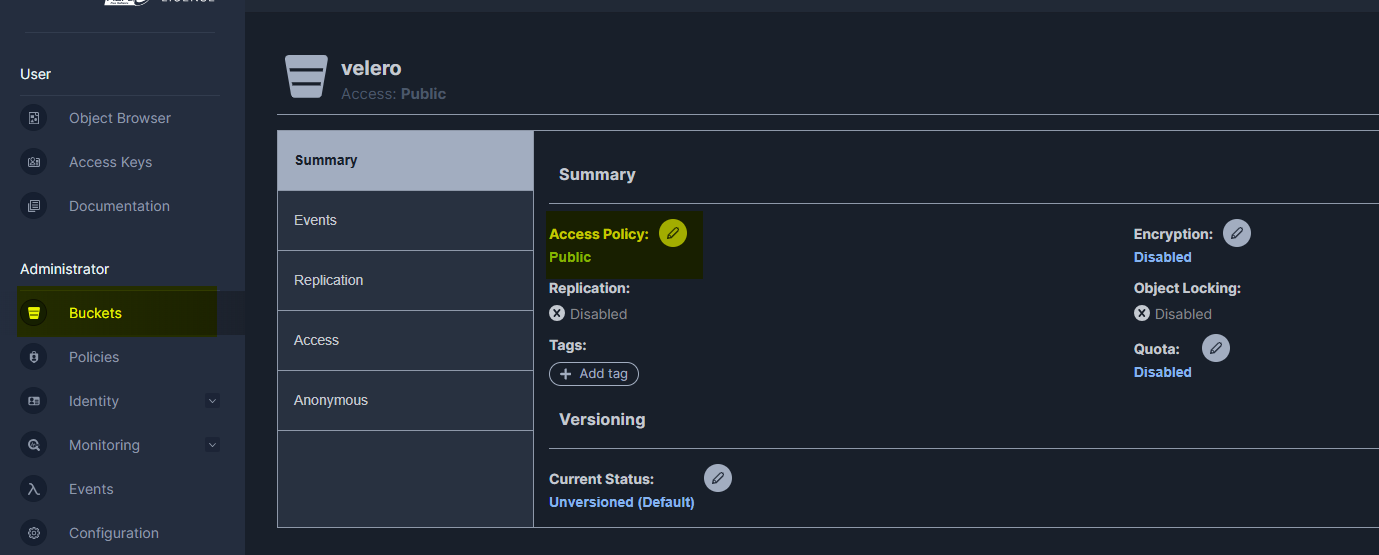The image size is (1379, 555).
Task: Open the Summary tab
Action: click(x=405, y=160)
